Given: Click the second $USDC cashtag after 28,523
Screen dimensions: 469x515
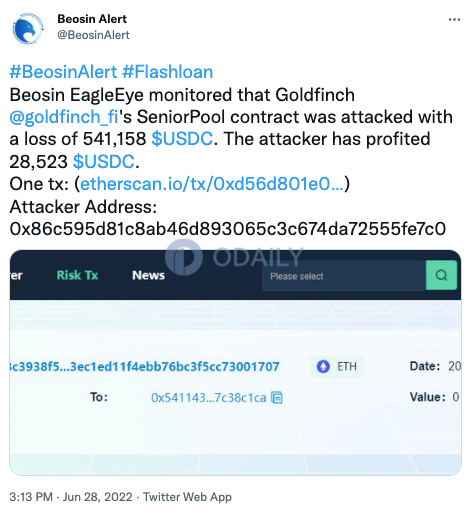Looking at the screenshot, I should click(104, 161).
